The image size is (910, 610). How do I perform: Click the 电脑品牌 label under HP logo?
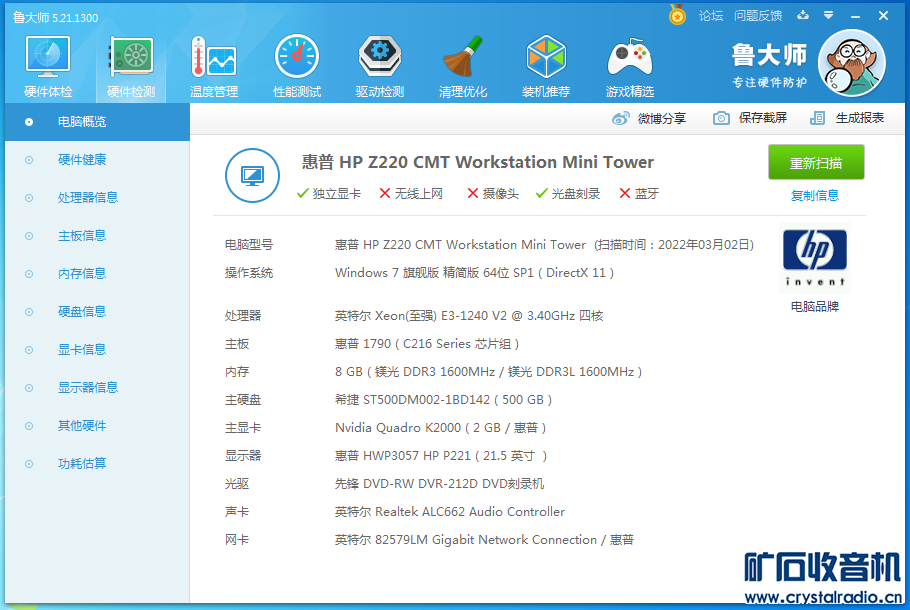coord(815,306)
